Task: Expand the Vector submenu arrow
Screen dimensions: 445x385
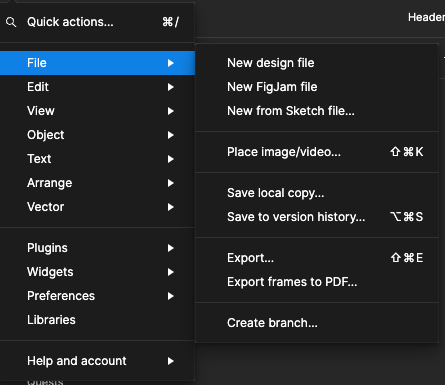Action: click(x=171, y=207)
